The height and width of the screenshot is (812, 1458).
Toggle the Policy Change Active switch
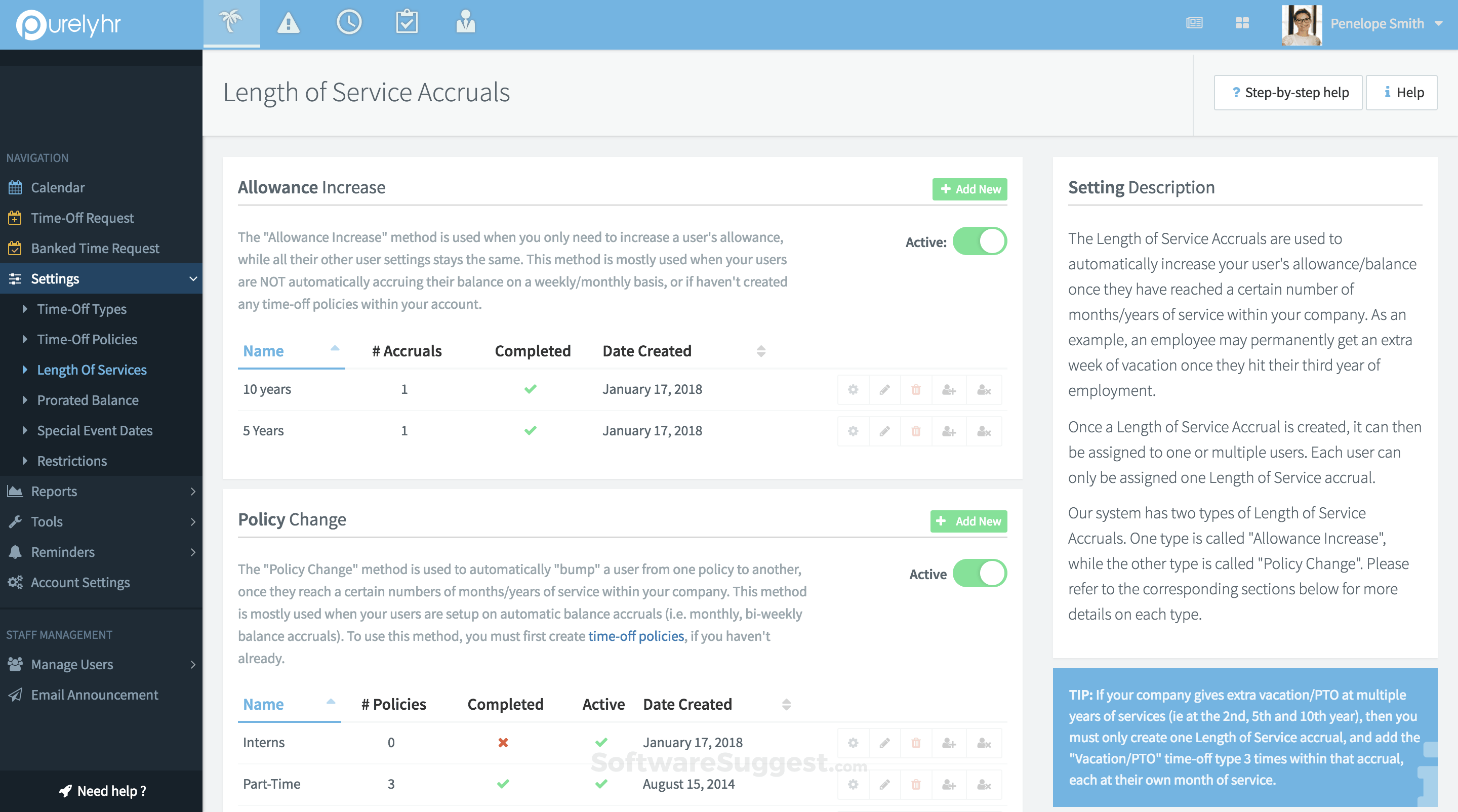(x=979, y=574)
